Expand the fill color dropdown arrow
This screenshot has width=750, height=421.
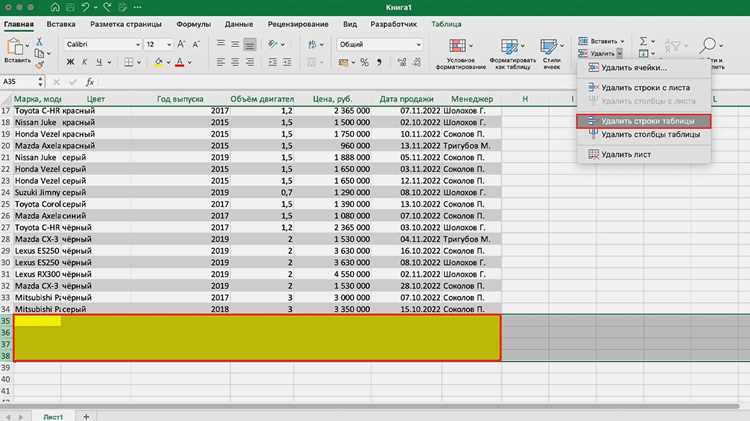pos(168,63)
